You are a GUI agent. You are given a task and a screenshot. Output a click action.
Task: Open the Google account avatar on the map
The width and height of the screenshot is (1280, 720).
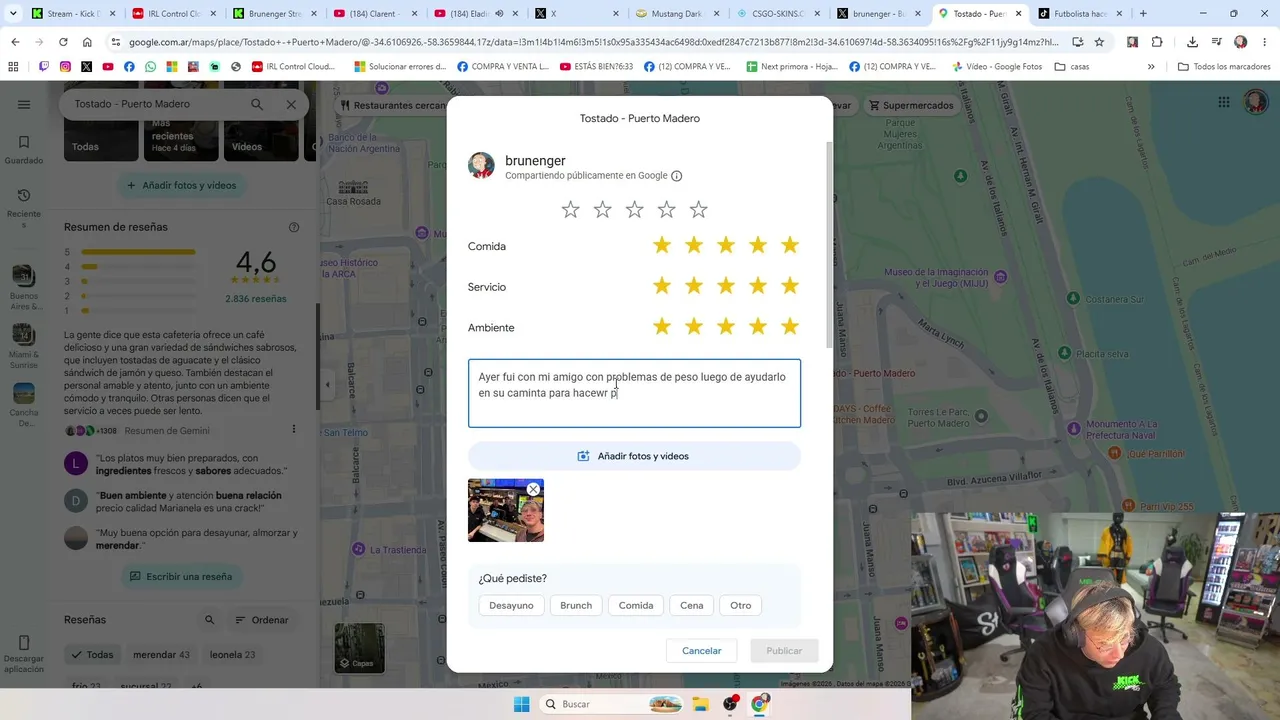[x=1255, y=102]
